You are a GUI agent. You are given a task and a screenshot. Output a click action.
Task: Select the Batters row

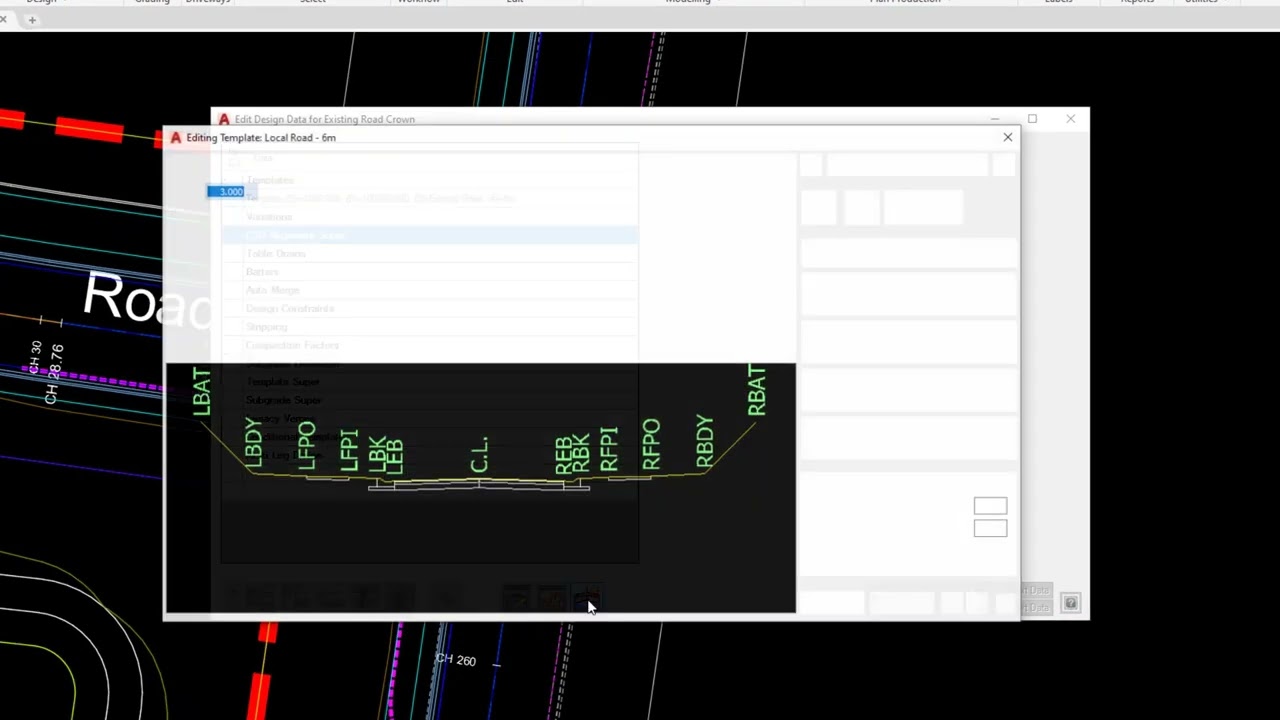(430, 272)
